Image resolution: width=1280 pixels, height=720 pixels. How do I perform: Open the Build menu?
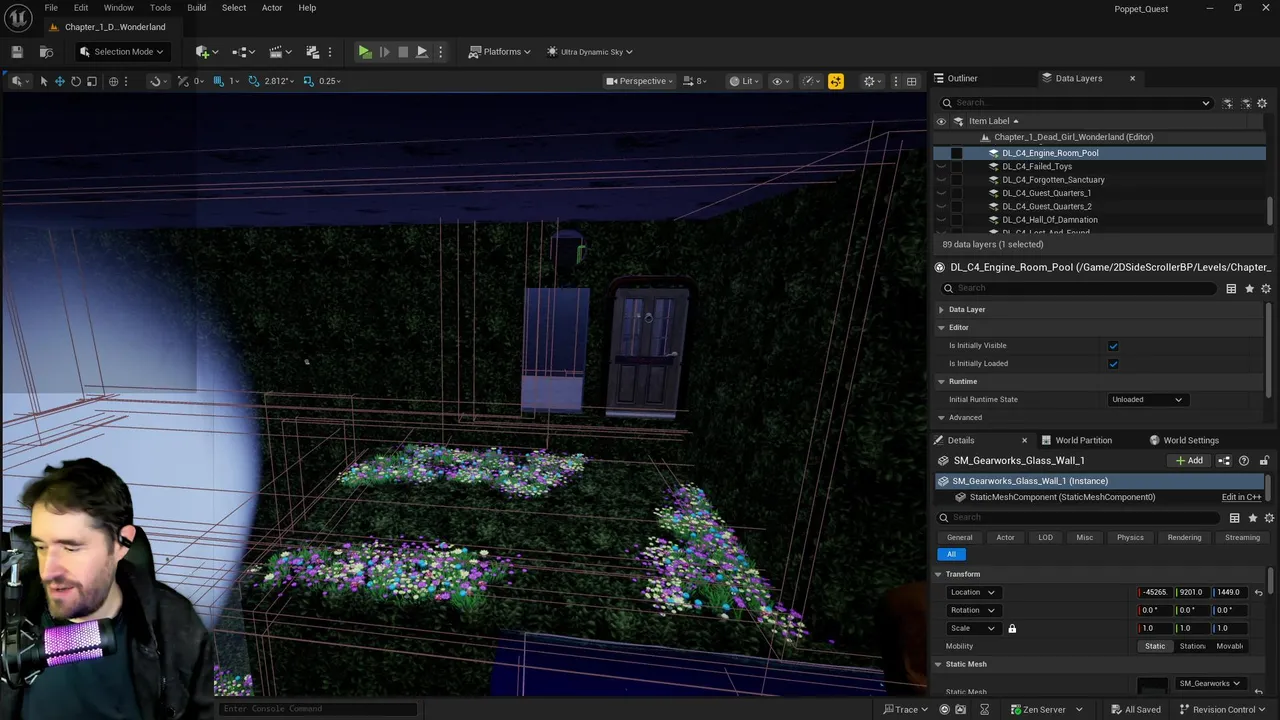[196, 8]
